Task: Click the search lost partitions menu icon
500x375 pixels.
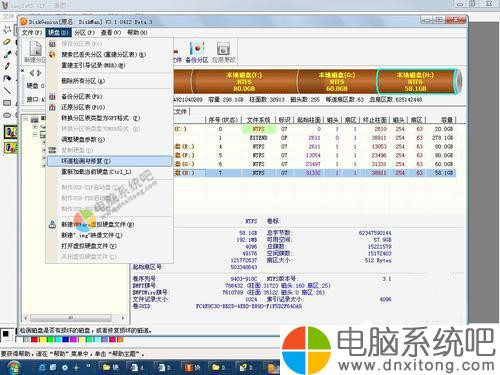Action: click(52, 54)
